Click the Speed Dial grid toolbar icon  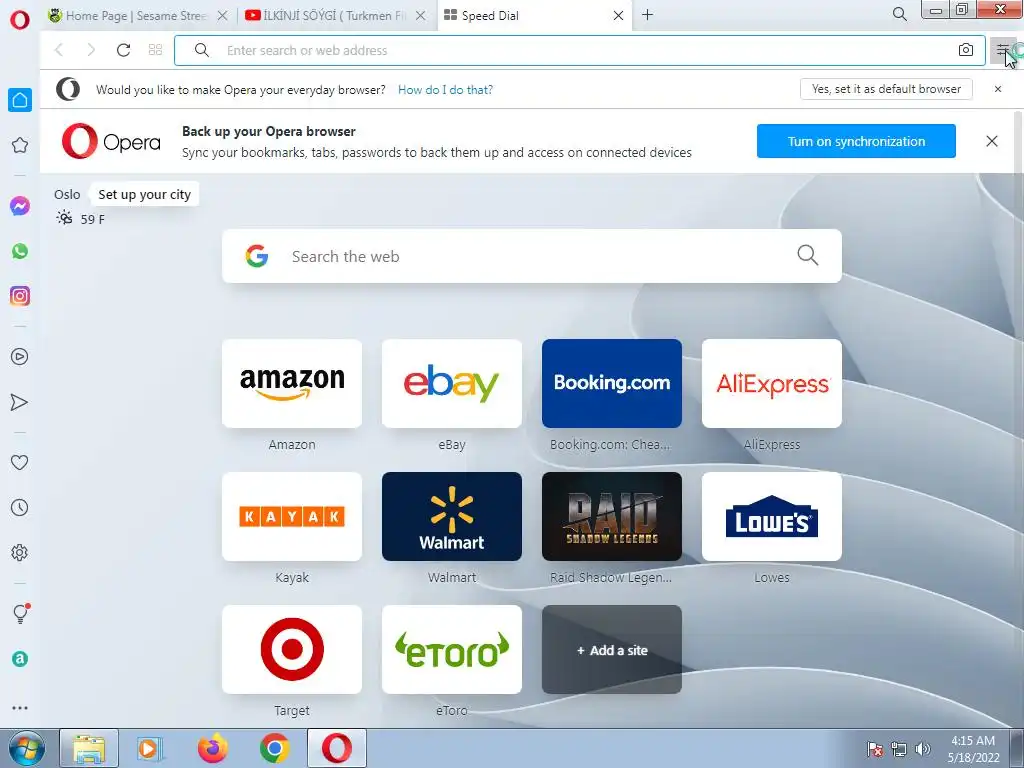(x=155, y=50)
